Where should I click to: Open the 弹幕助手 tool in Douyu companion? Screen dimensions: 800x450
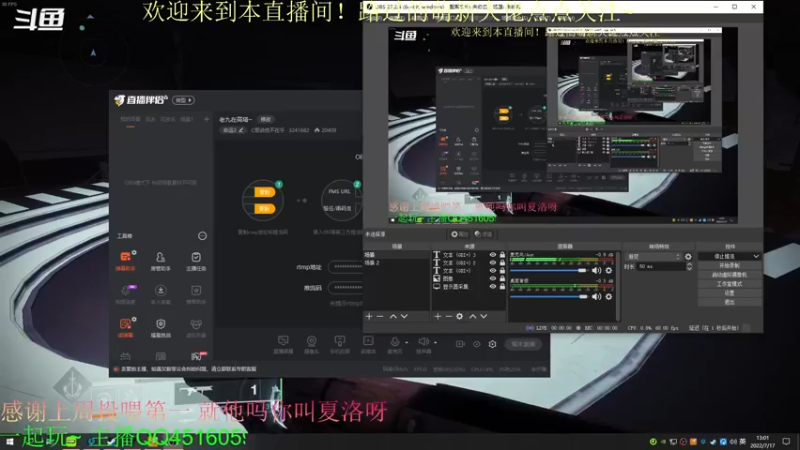(x=126, y=259)
